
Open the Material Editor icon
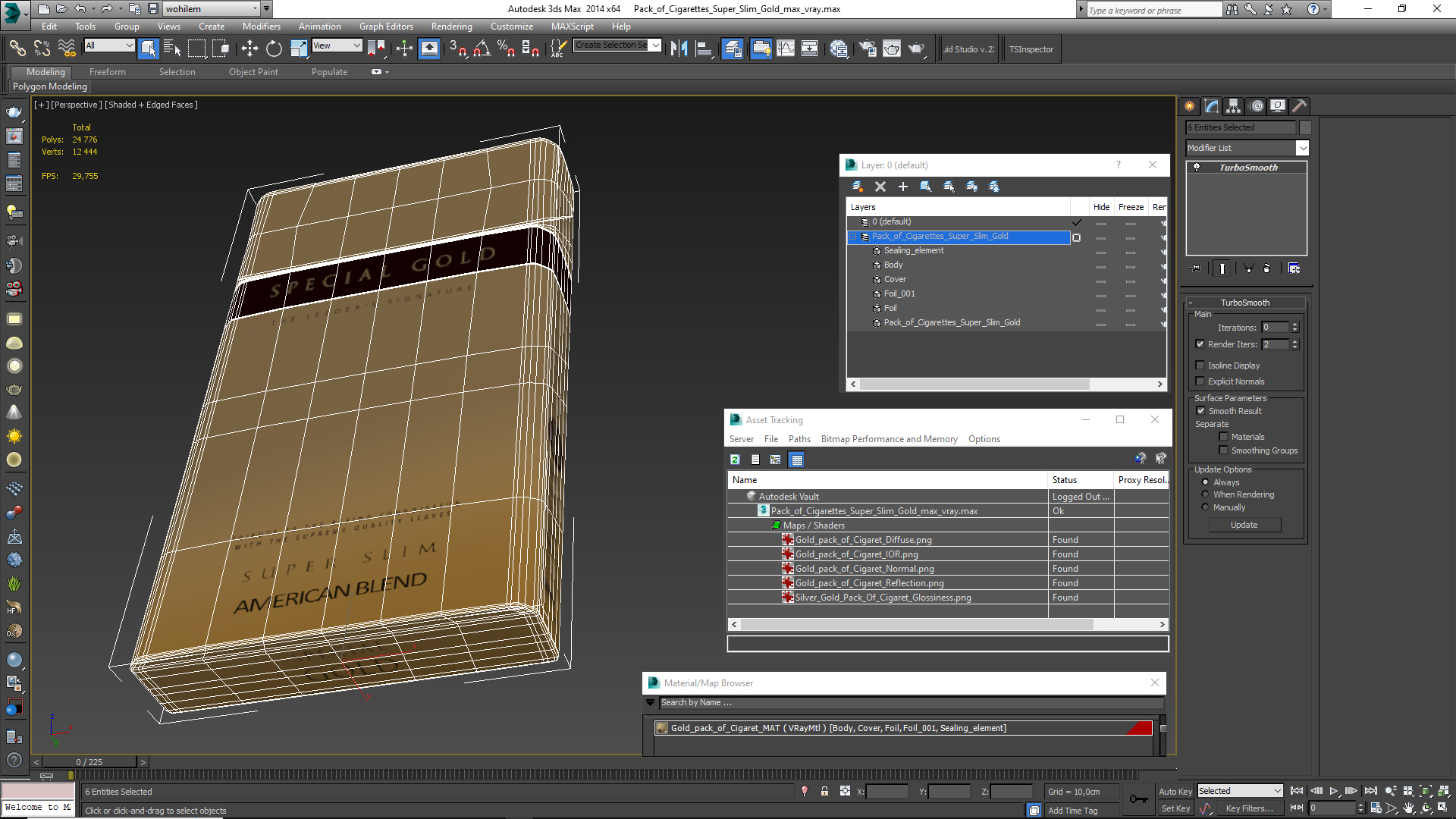pyautogui.click(x=839, y=49)
